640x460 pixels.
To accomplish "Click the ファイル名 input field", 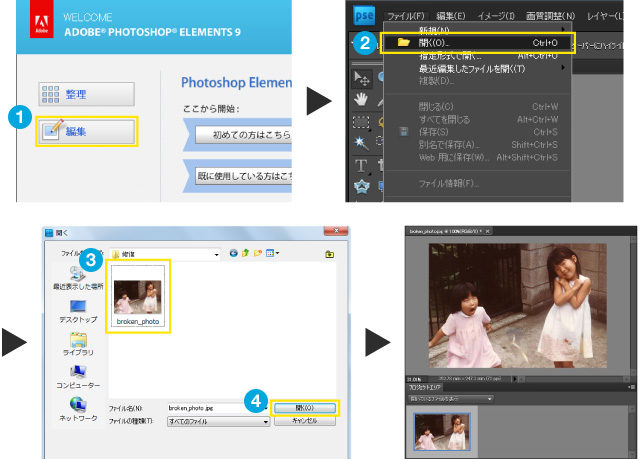I will tap(218, 408).
